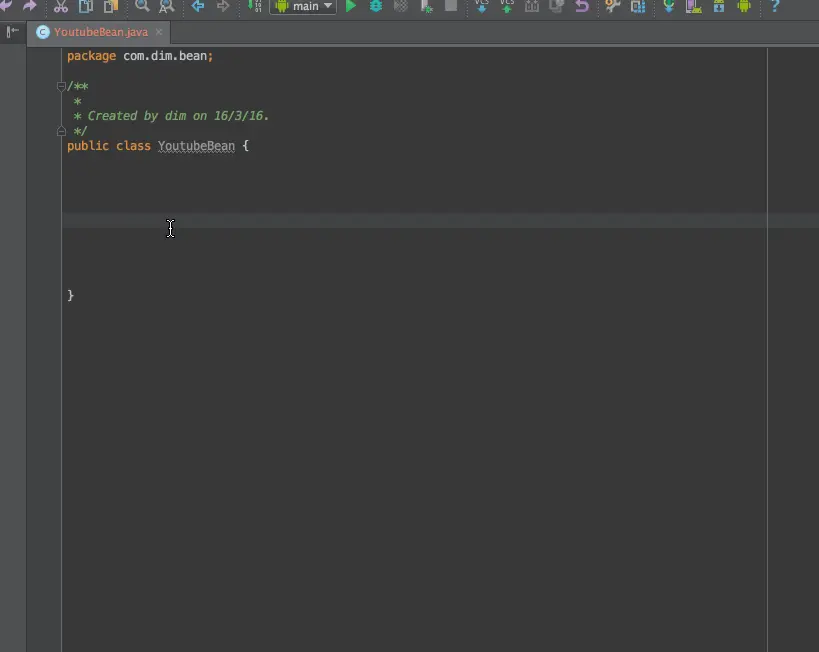The height and width of the screenshot is (652, 819).
Task: Start debugging with the Debug bug icon
Action: pyautogui.click(x=376, y=6)
